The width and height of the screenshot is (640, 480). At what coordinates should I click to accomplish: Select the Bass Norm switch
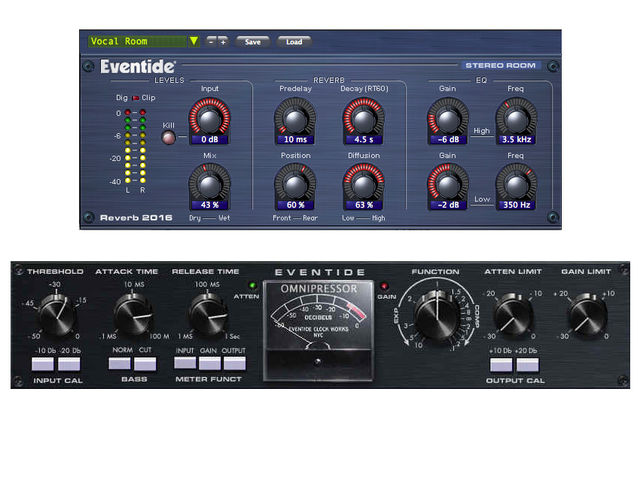(x=120, y=363)
